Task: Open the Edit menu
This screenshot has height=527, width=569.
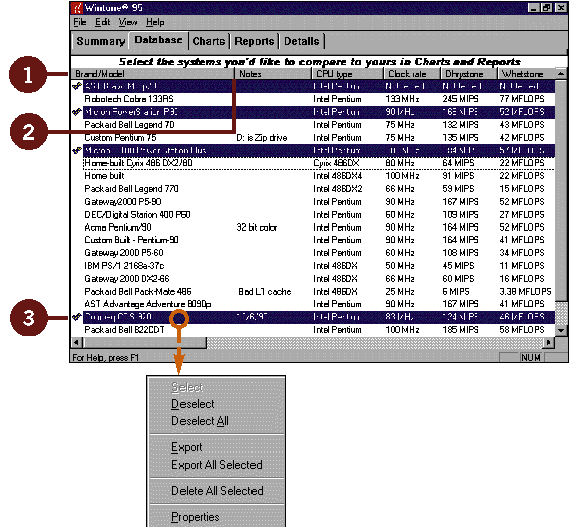Action: tap(102, 23)
